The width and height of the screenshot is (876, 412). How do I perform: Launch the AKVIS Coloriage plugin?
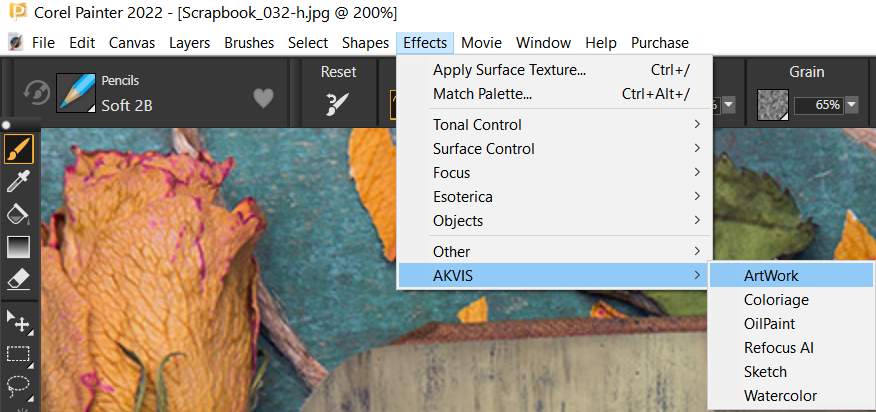[792, 300]
